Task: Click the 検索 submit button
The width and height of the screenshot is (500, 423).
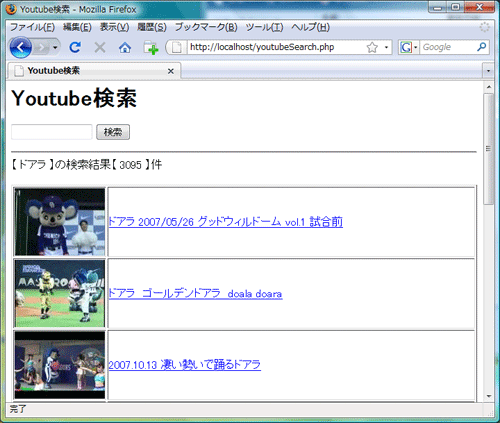Action: tap(113, 132)
